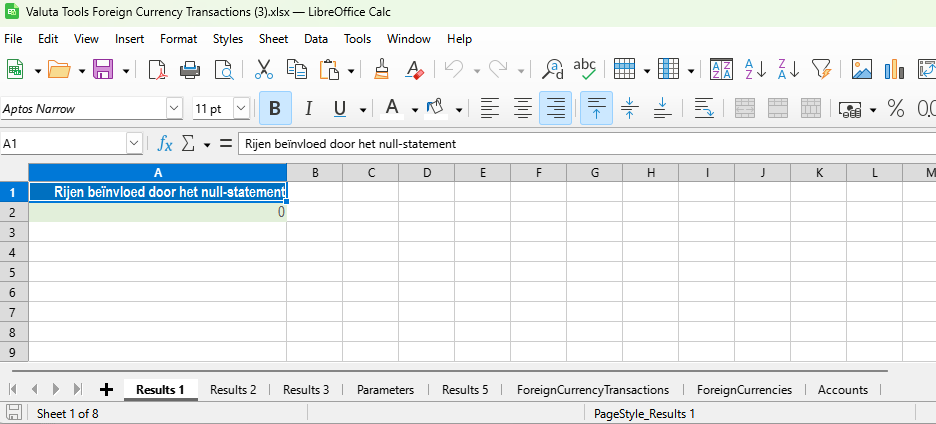
Task: Toggle Italic formatting
Action: pyautogui.click(x=308, y=108)
